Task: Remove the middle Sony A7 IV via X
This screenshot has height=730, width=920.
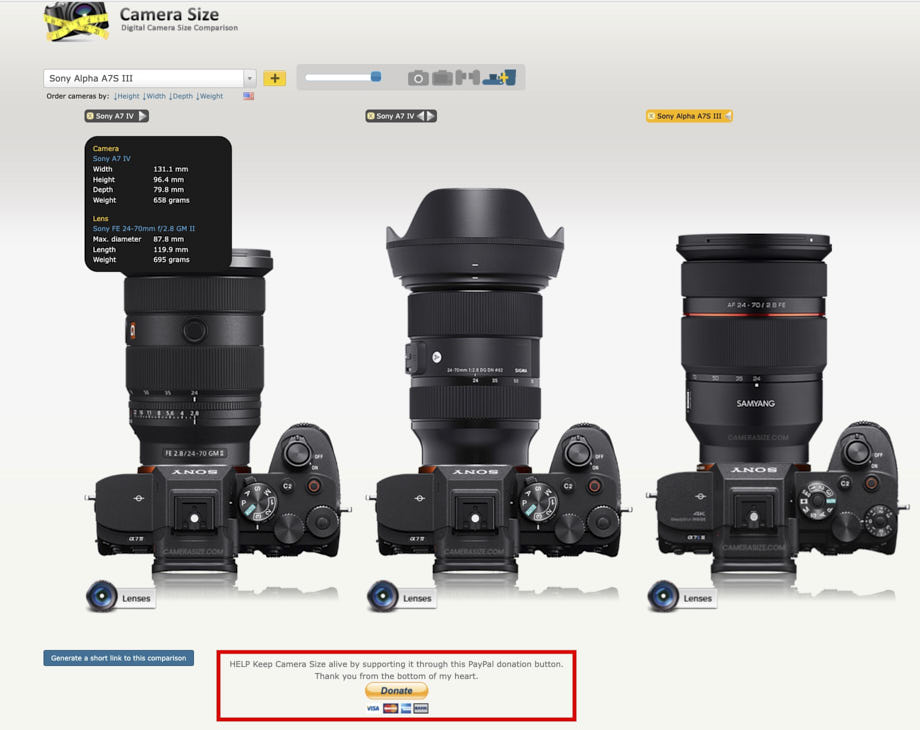Action: (x=371, y=116)
